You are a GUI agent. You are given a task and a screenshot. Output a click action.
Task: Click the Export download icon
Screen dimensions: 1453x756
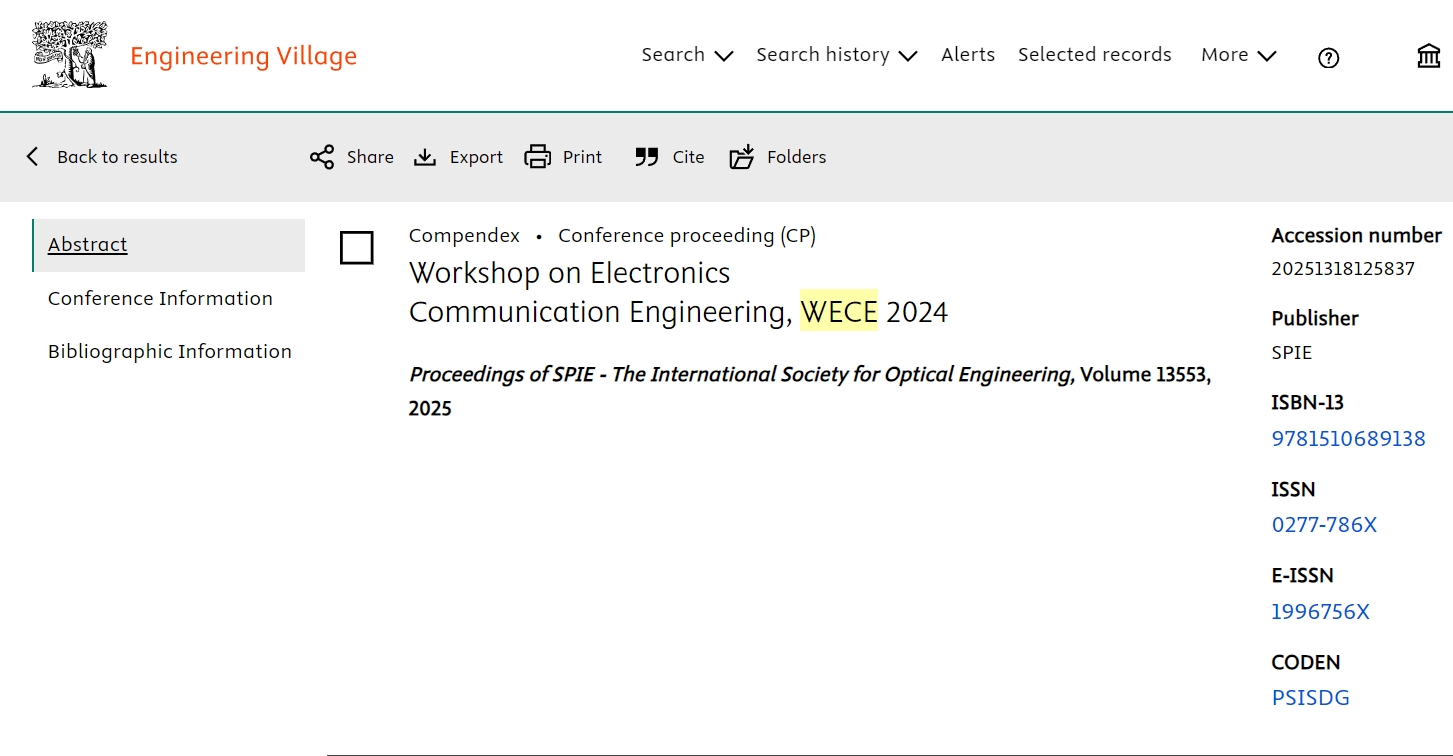[425, 157]
